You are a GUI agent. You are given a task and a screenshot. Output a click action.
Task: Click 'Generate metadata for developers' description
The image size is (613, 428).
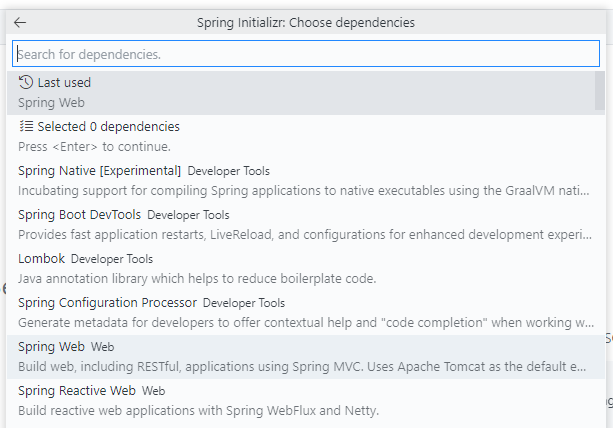click(x=306, y=322)
